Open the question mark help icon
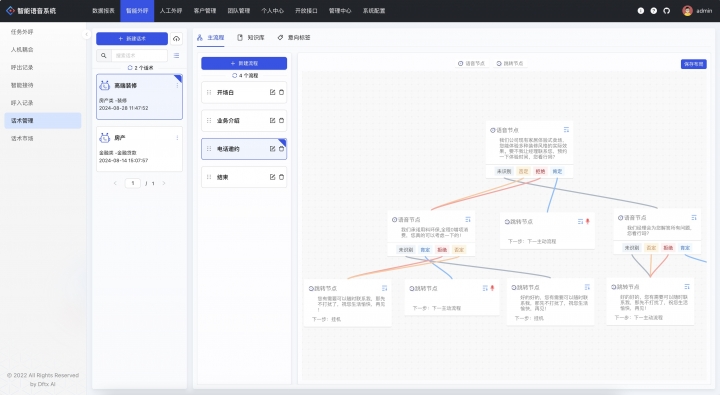This screenshot has height=395, width=720. click(653, 11)
